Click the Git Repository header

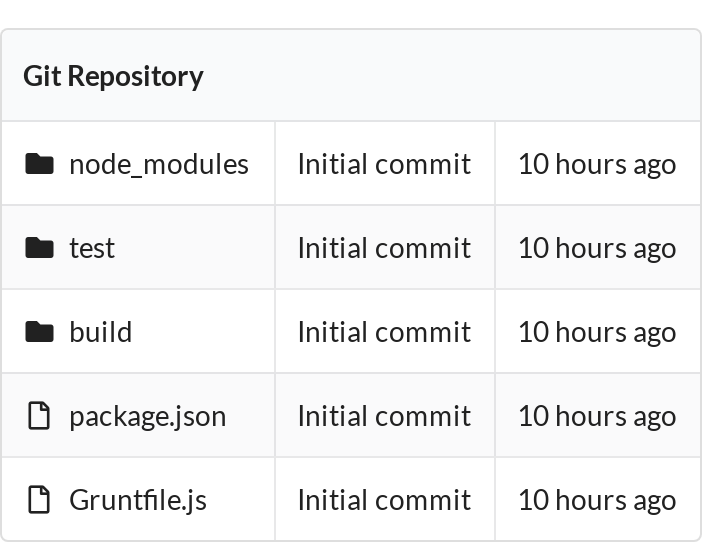tap(113, 77)
